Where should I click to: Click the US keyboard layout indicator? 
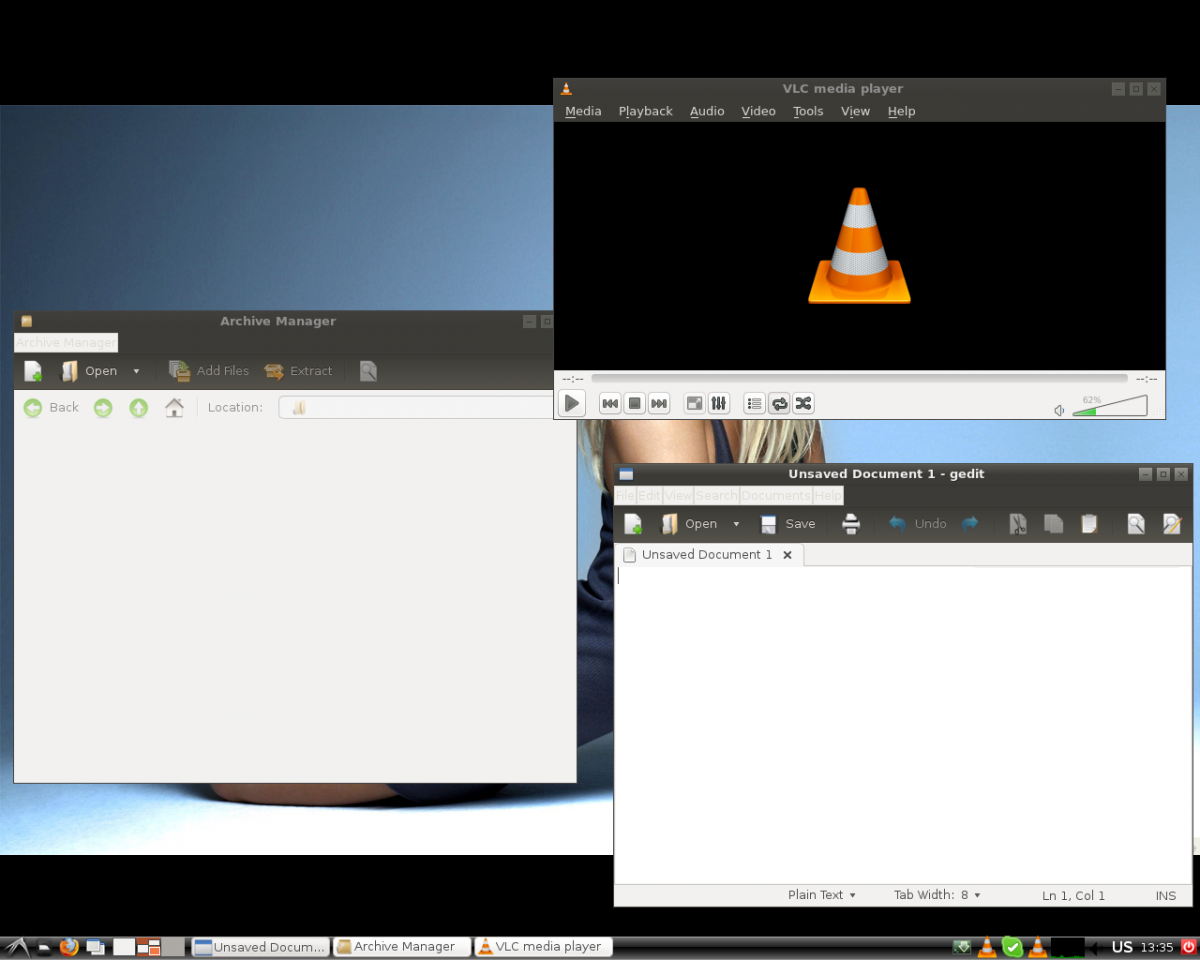pos(1122,946)
